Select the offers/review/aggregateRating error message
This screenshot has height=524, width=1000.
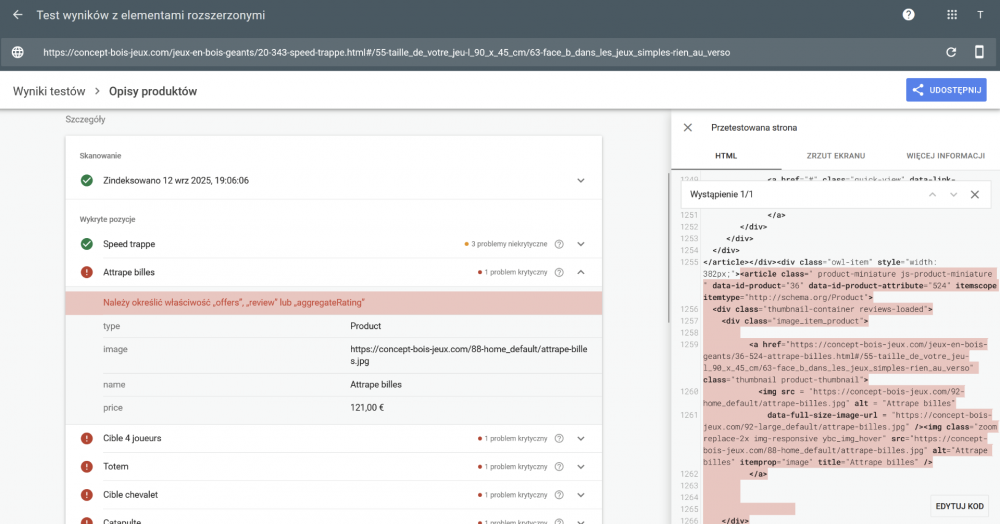click(x=234, y=303)
